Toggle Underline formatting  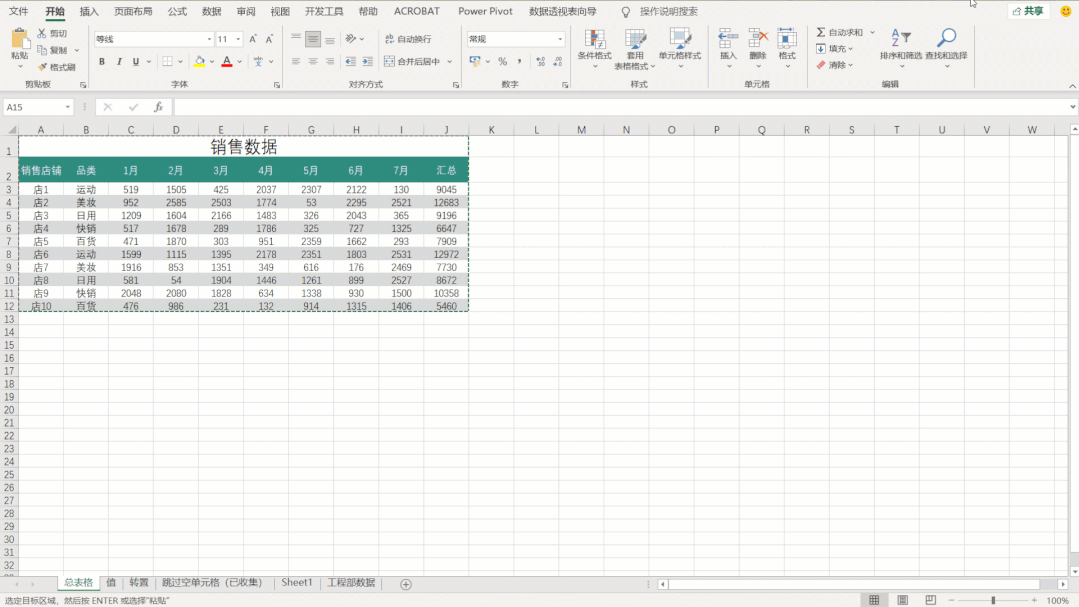pyautogui.click(x=136, y=61)
